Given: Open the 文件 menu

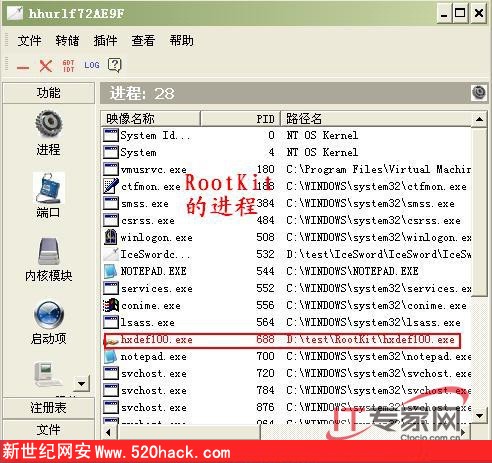Looking at the screenshot, I should point(29,41).
